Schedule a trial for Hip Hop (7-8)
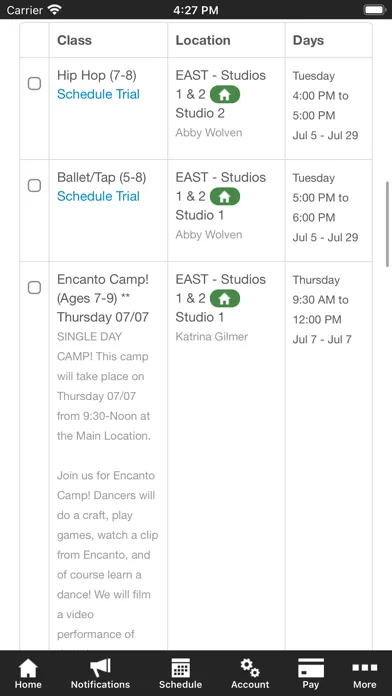 coord(98,94)
